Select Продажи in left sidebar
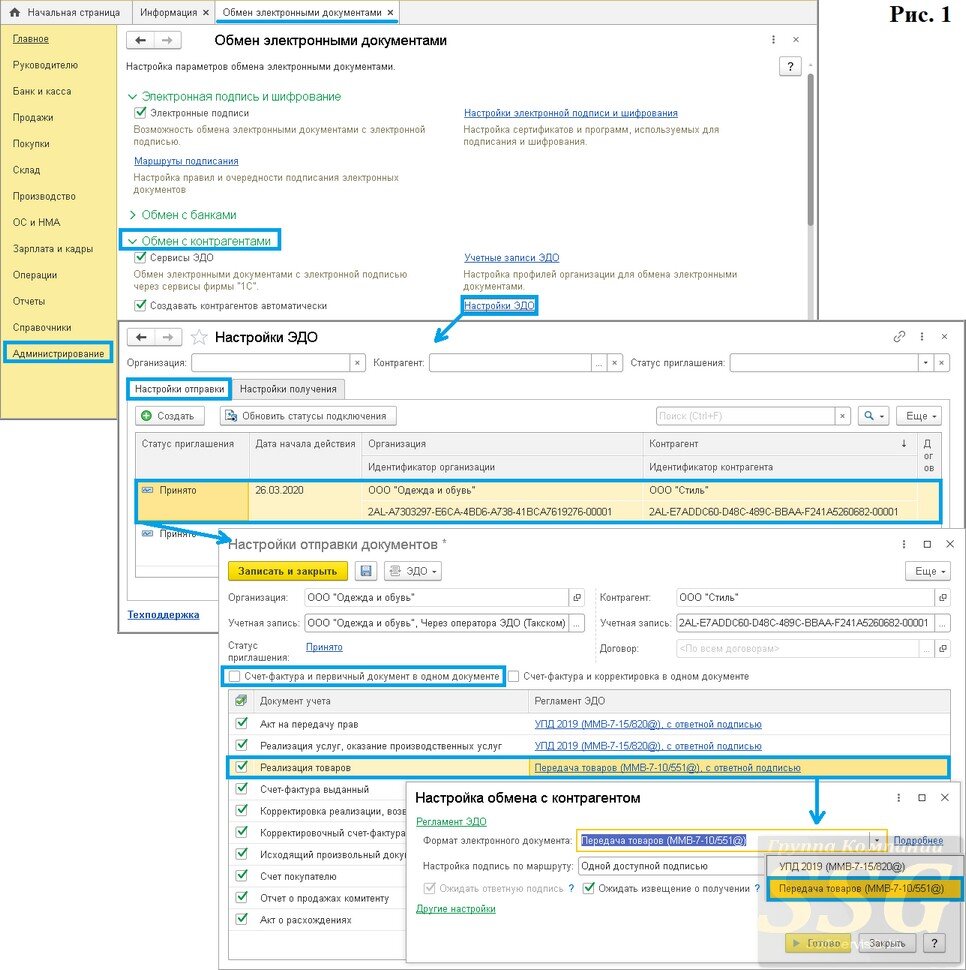966x970 pixels. click(x=33, y=118)
